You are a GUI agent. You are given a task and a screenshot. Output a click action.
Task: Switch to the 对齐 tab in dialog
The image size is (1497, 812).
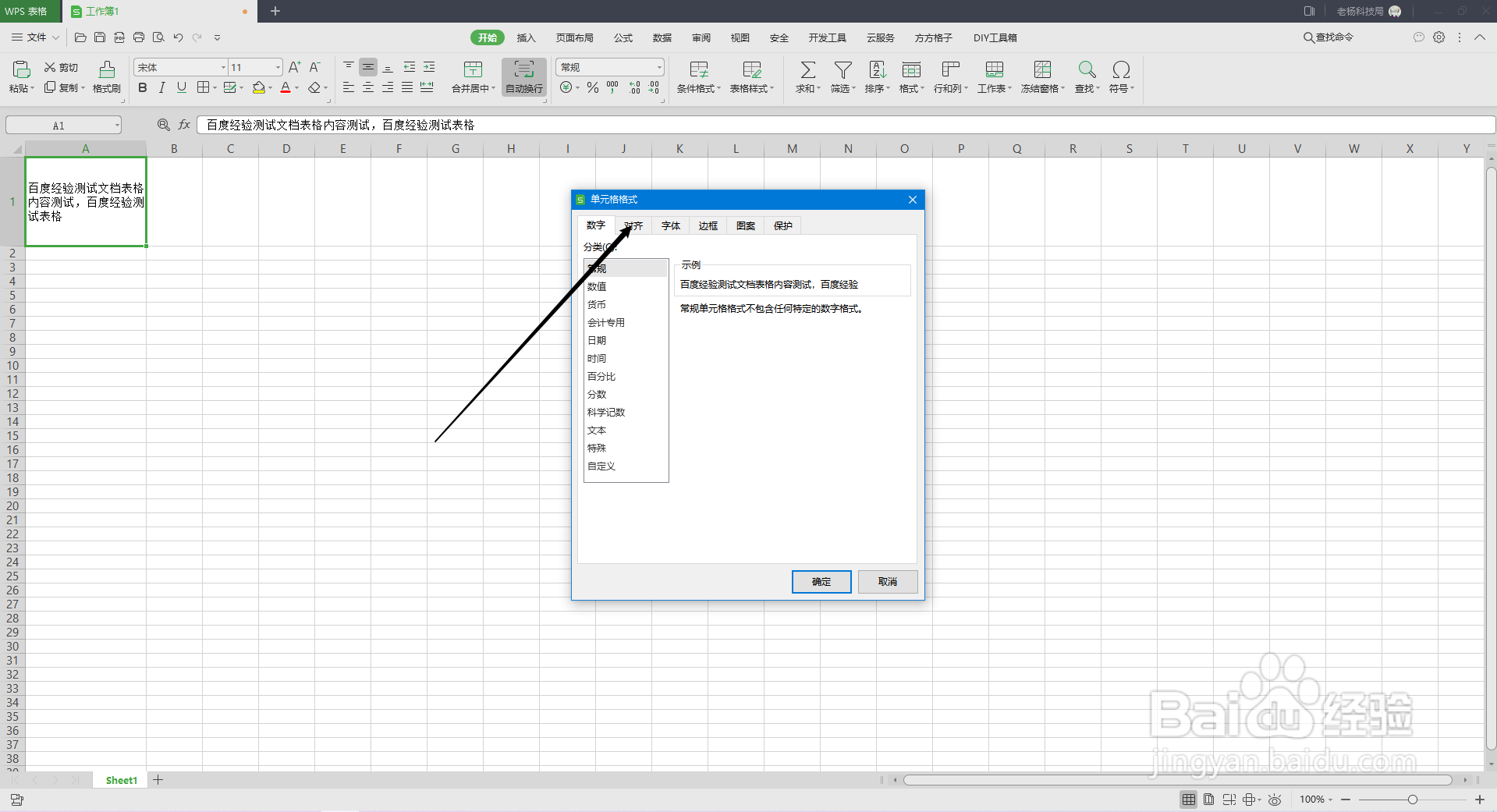coord(633,225)
